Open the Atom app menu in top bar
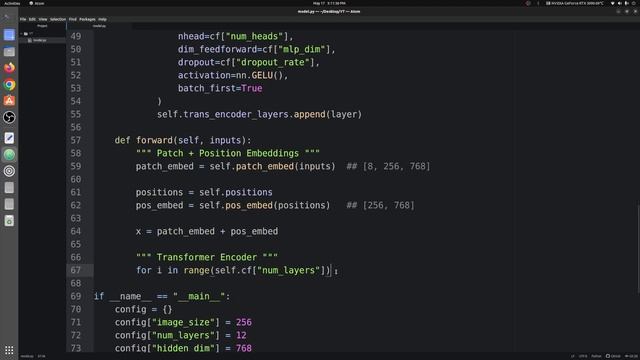The height and width of the screenshot is (360, 640). [x=37, y=3]
